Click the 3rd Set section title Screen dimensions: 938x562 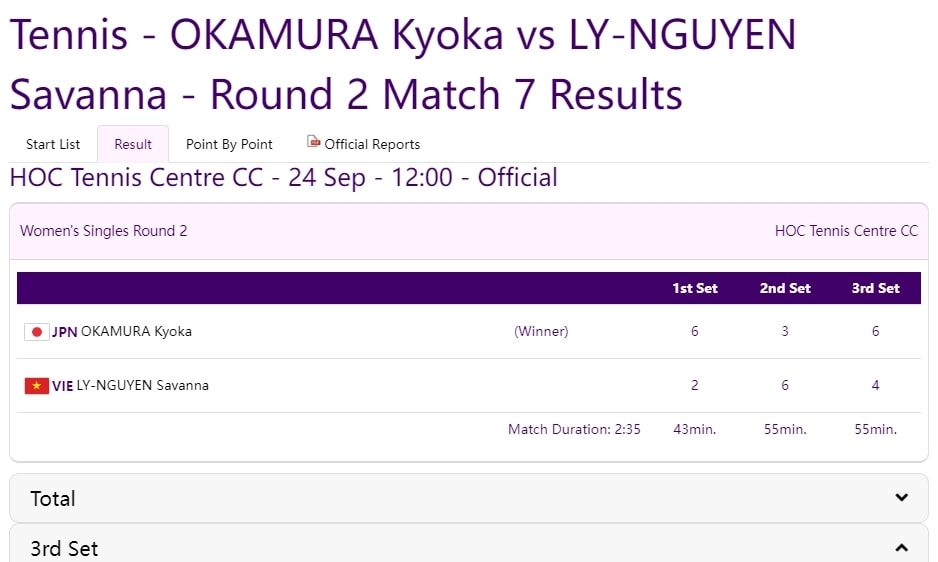coord(64,549)
